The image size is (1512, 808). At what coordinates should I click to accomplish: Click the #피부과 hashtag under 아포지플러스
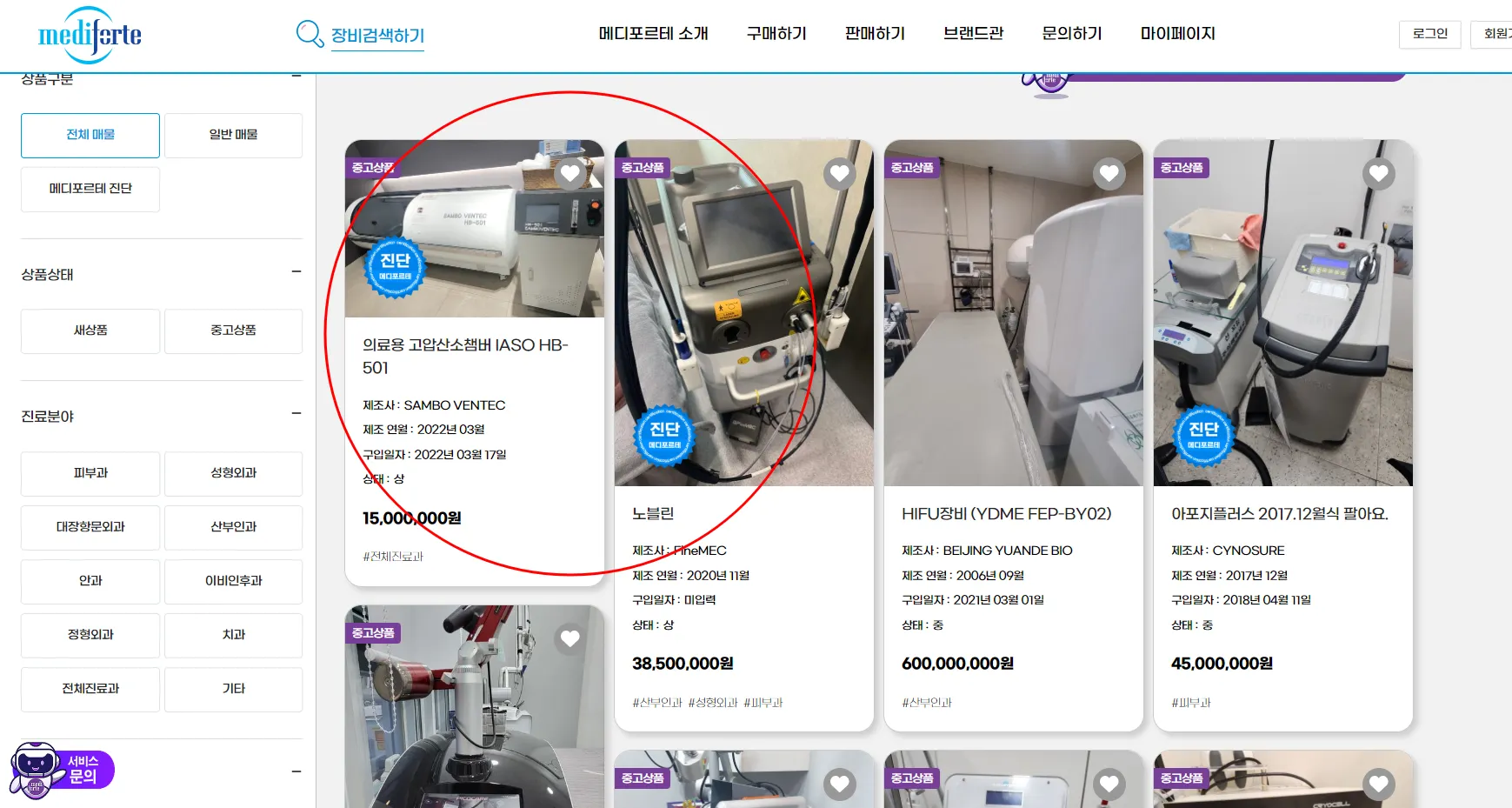[1191, 703]
